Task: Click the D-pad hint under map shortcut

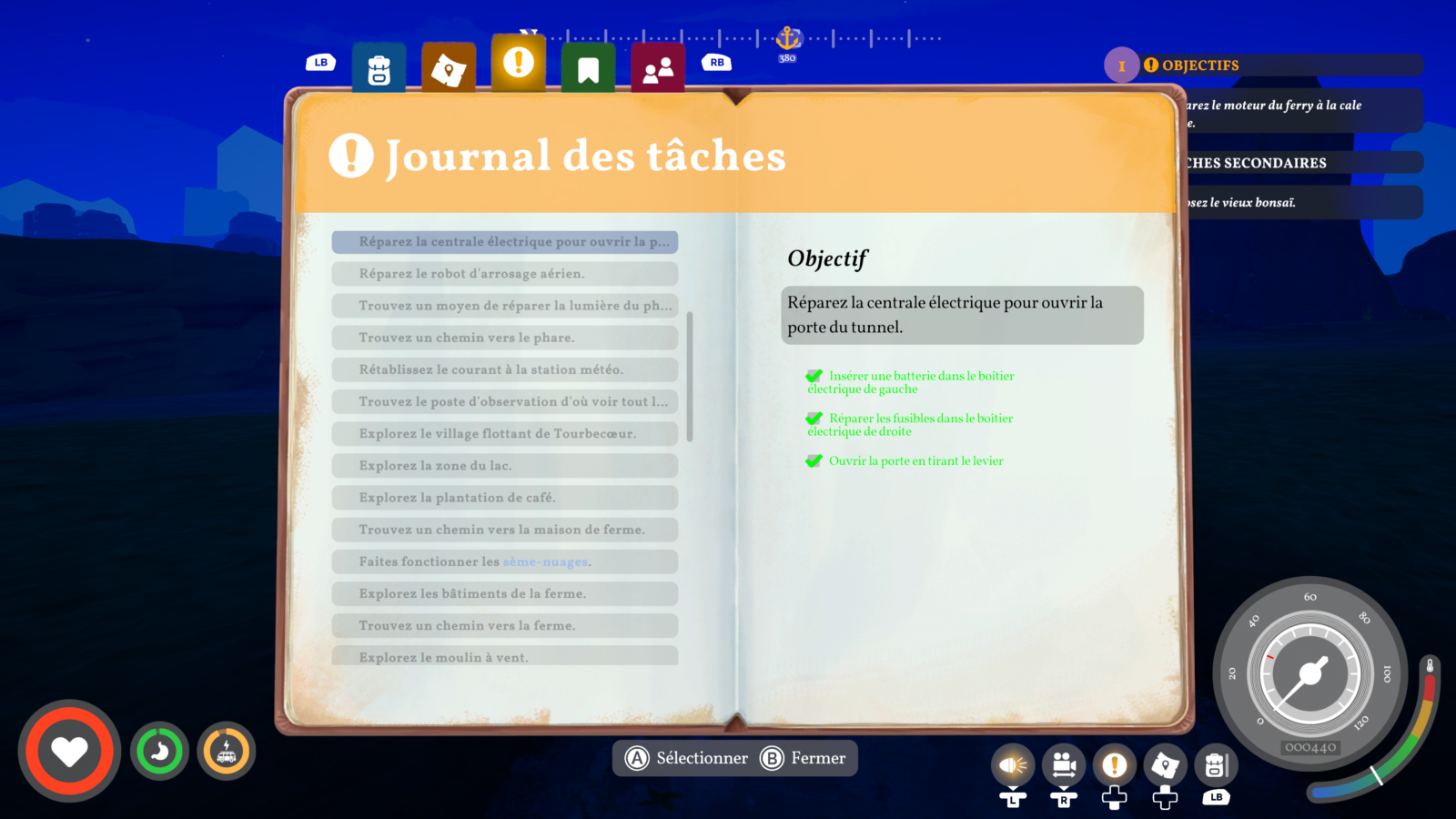Action: coord(1165,798)
